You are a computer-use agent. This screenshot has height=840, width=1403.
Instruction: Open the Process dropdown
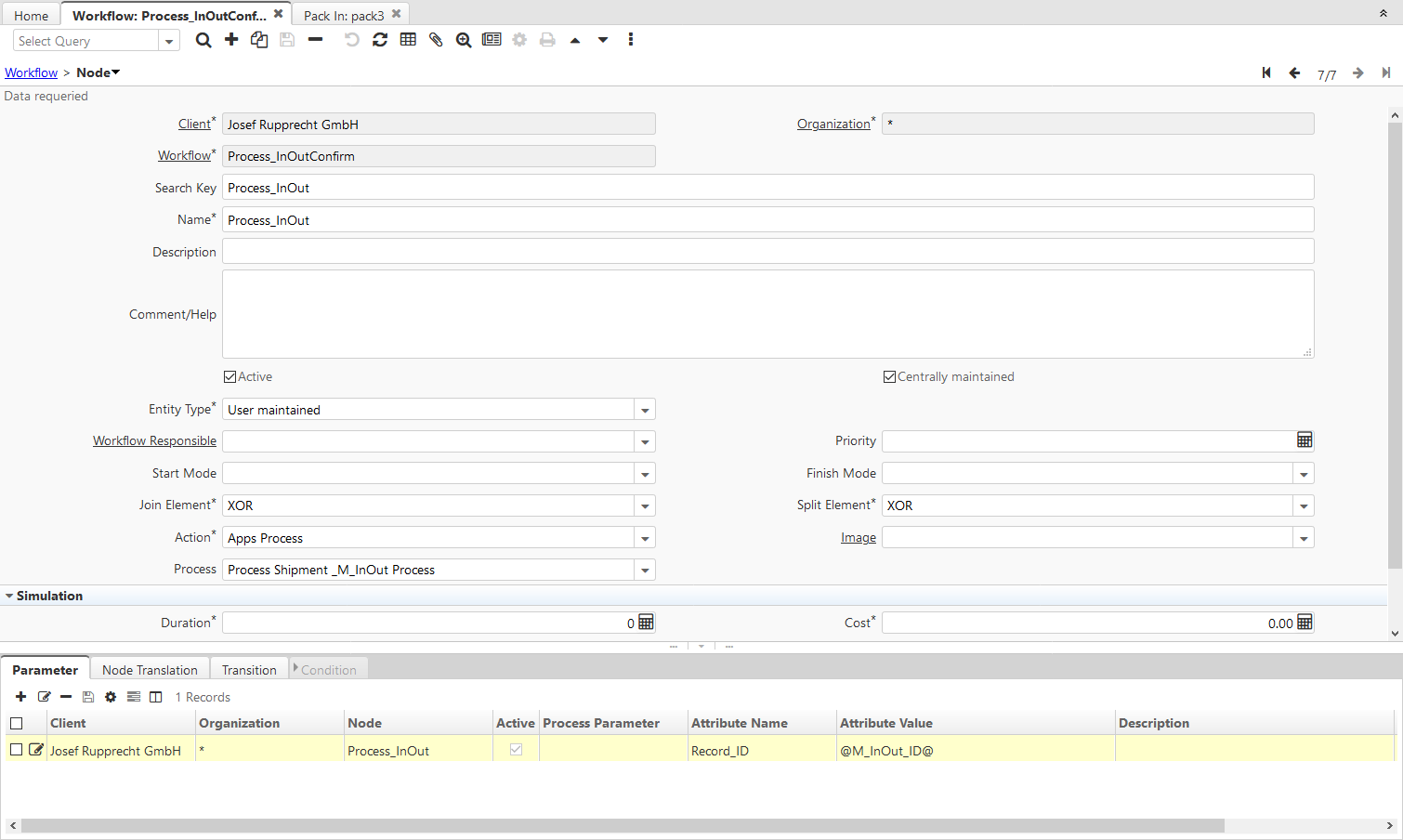tap(645, 569)
